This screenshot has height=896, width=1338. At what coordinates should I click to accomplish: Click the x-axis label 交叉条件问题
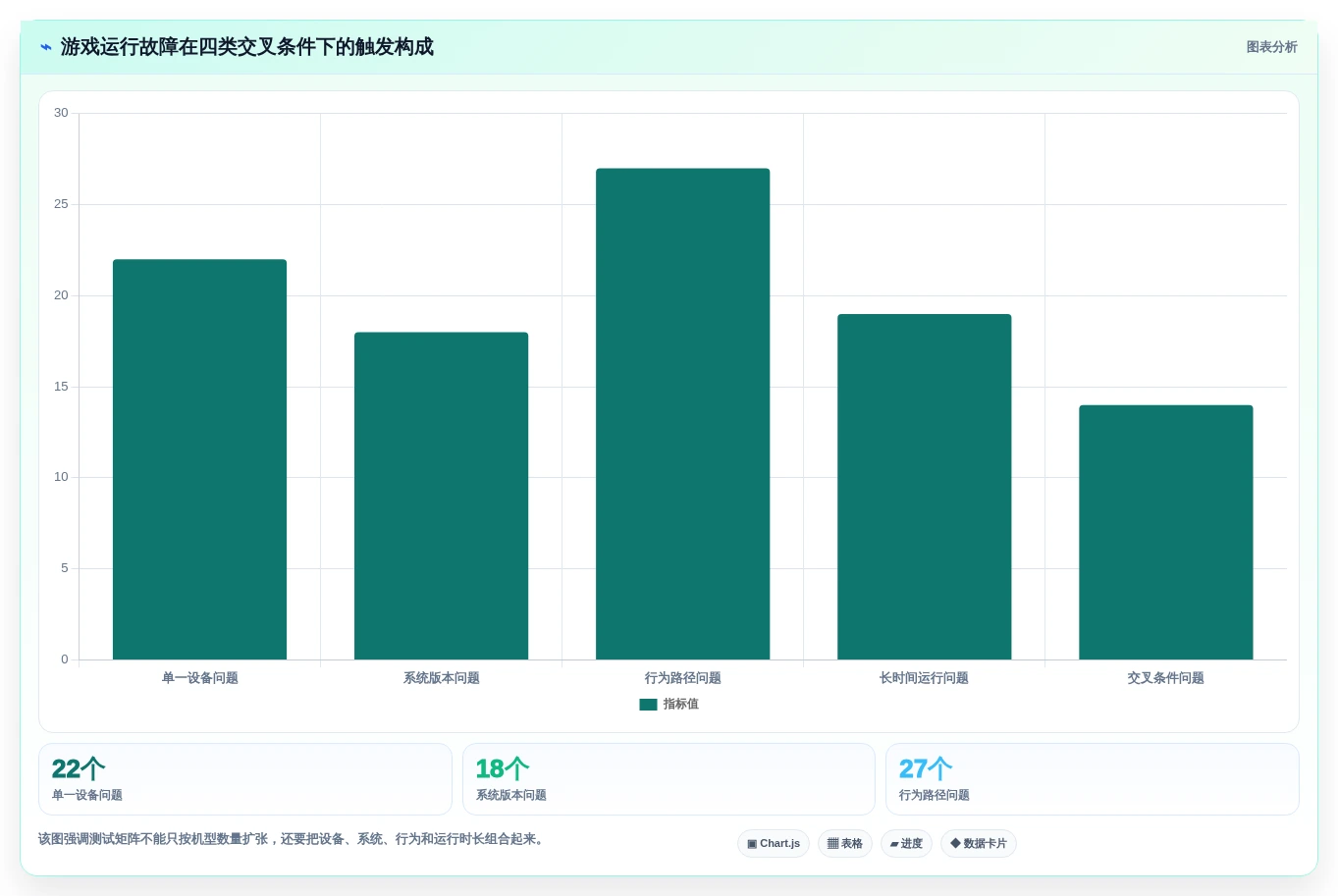pos(1165,678)
